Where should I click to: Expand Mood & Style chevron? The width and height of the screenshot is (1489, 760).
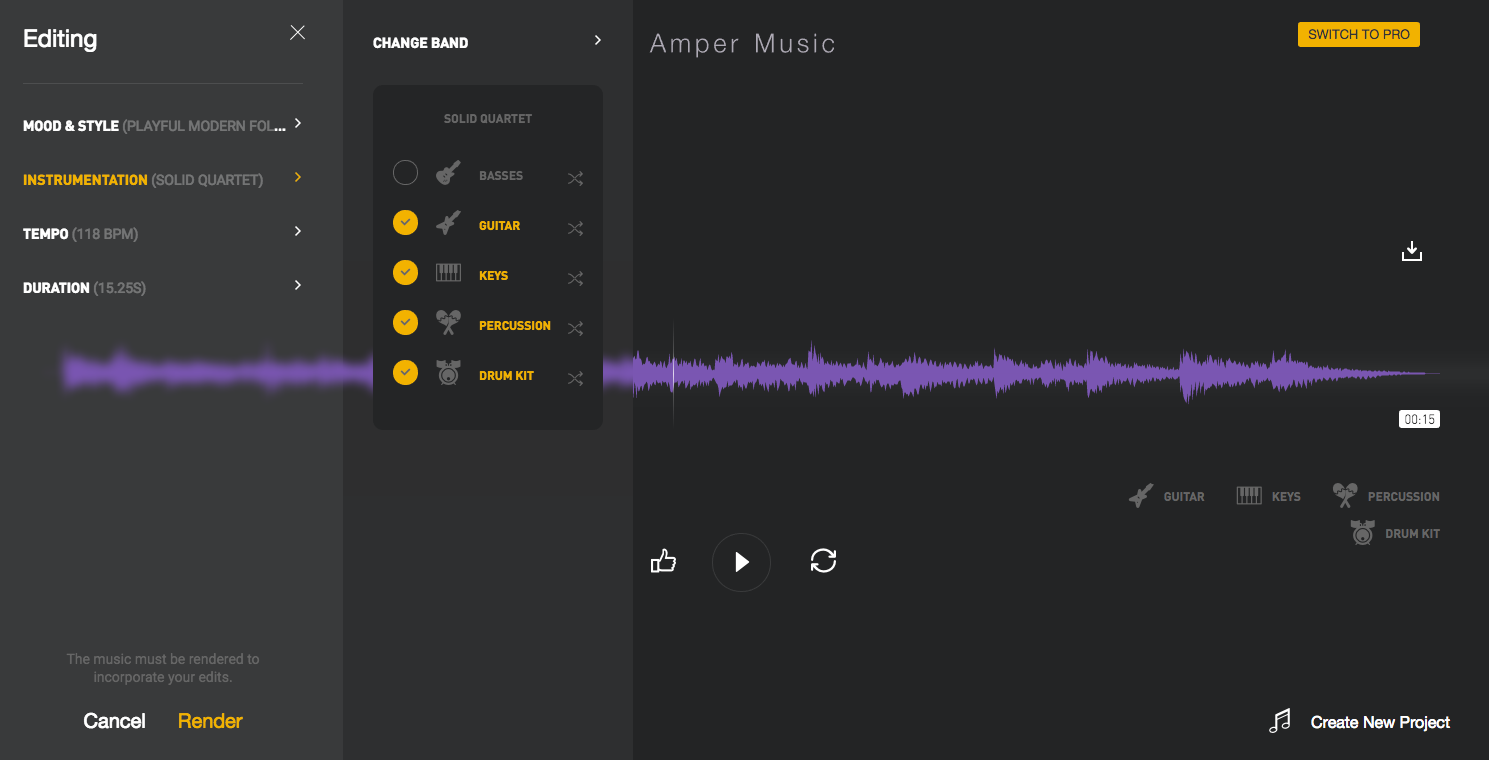point(298,124)
